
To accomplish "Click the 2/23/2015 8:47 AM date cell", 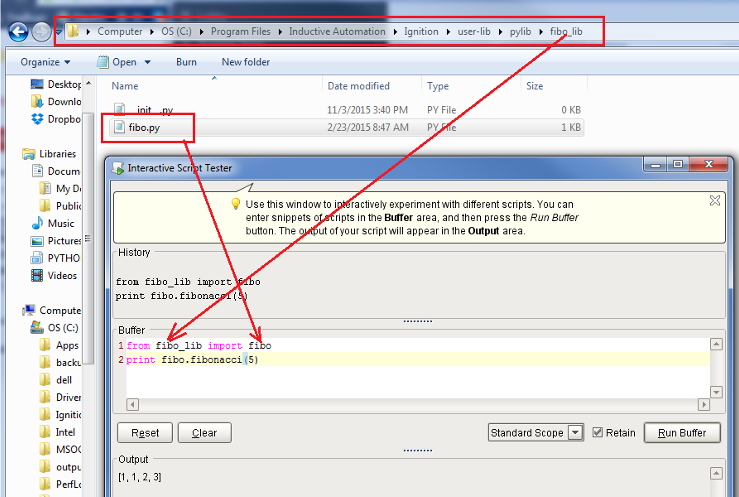I will coord(368,127).
